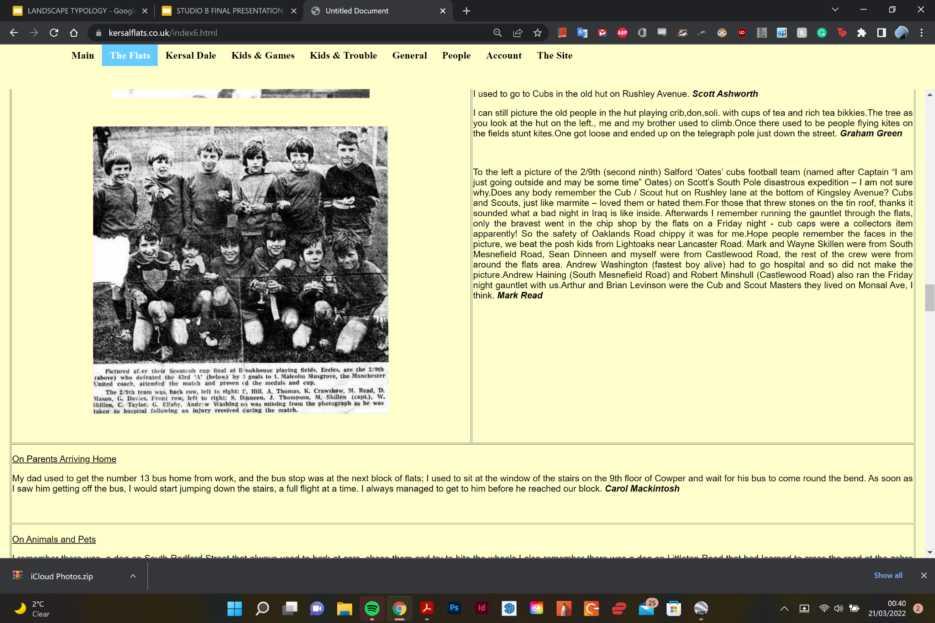
Task: Open Photoshop from the taskbar
Action: click(454, 608)
